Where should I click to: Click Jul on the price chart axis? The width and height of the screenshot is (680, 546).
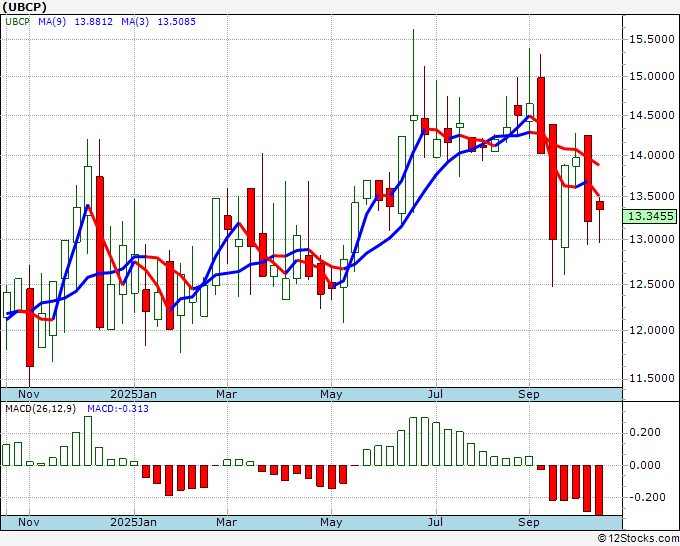(435, 394)
